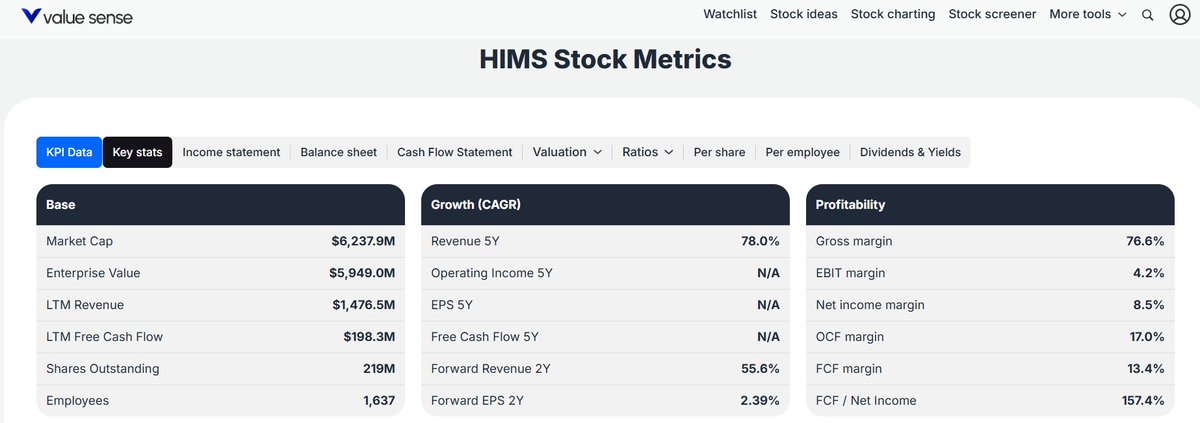Click the HIMS Stock Metrics heading
This screenshot has height=423, width=1200.
pyautogui.click(x=605, y=59)
